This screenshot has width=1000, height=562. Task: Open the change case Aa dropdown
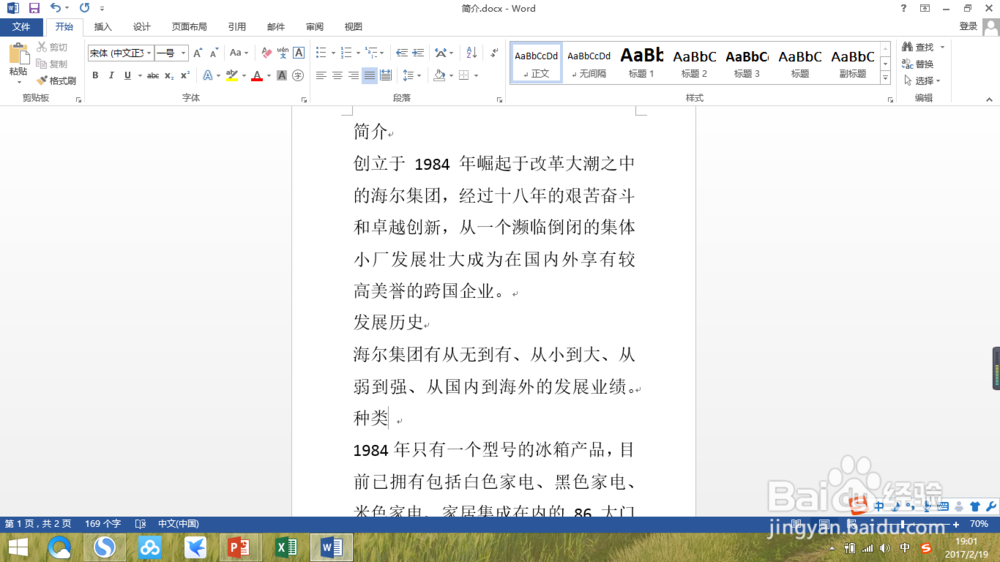[239, 53]
